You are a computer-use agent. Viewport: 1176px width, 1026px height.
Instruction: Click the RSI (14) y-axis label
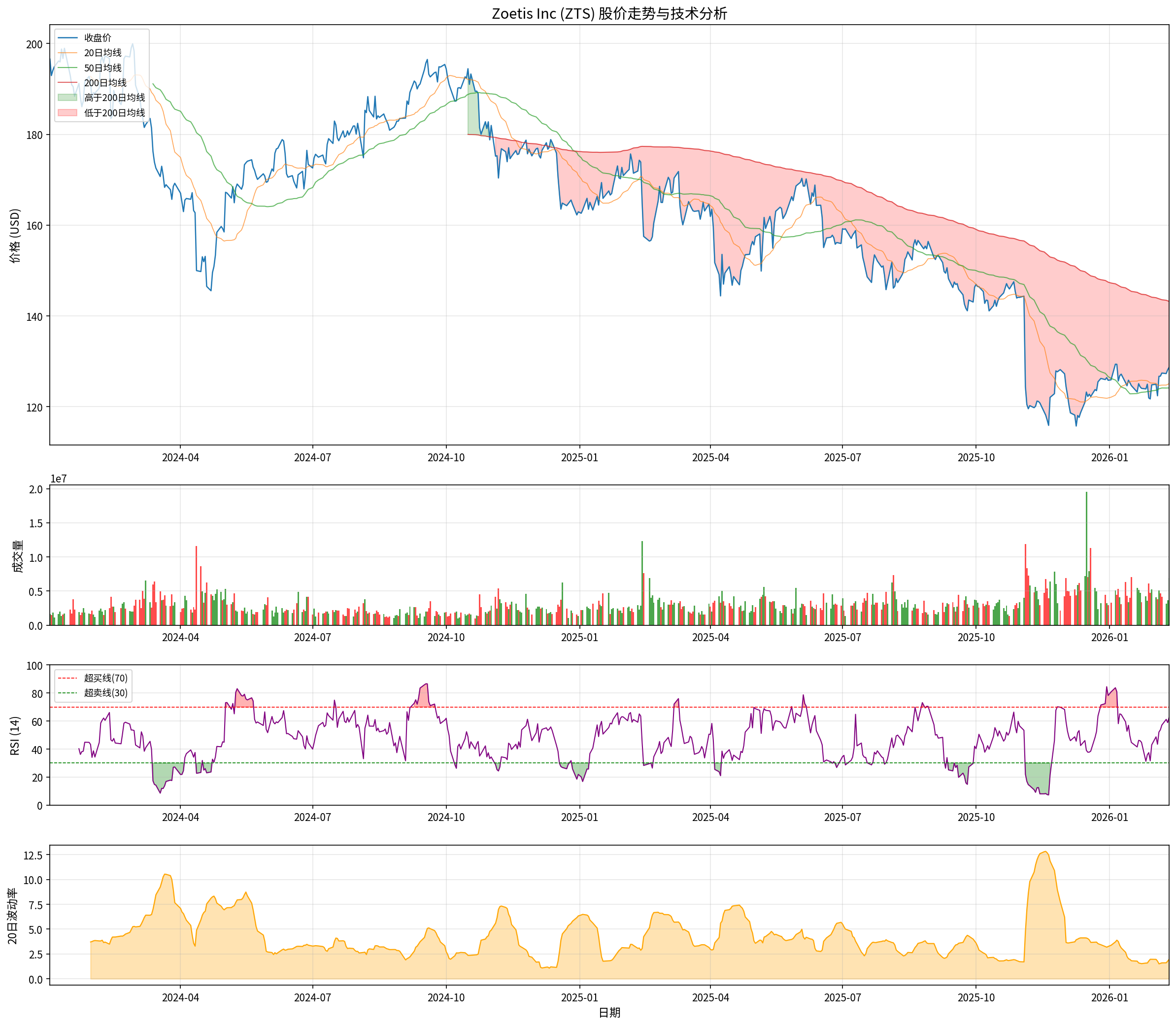(x=15, y=735)
